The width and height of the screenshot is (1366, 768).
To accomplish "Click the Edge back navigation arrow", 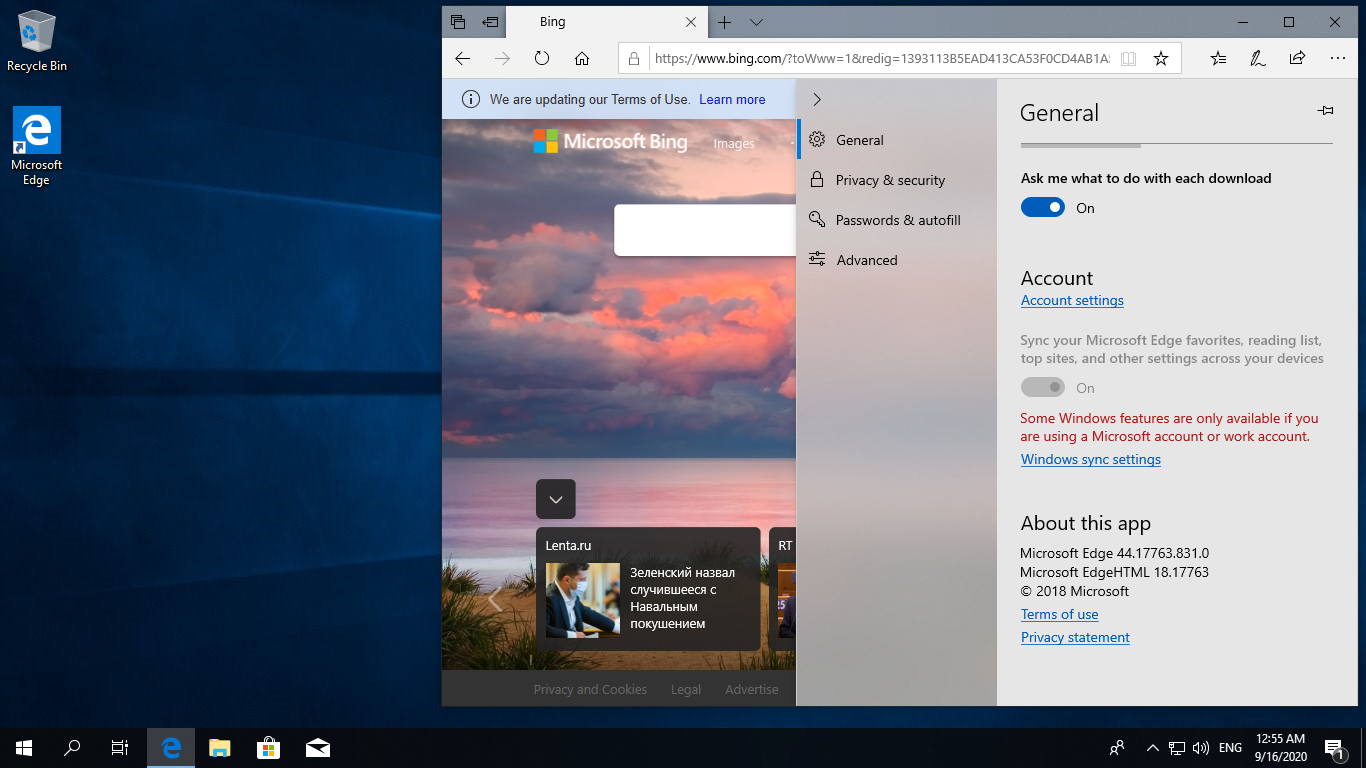I will (462, 59).
